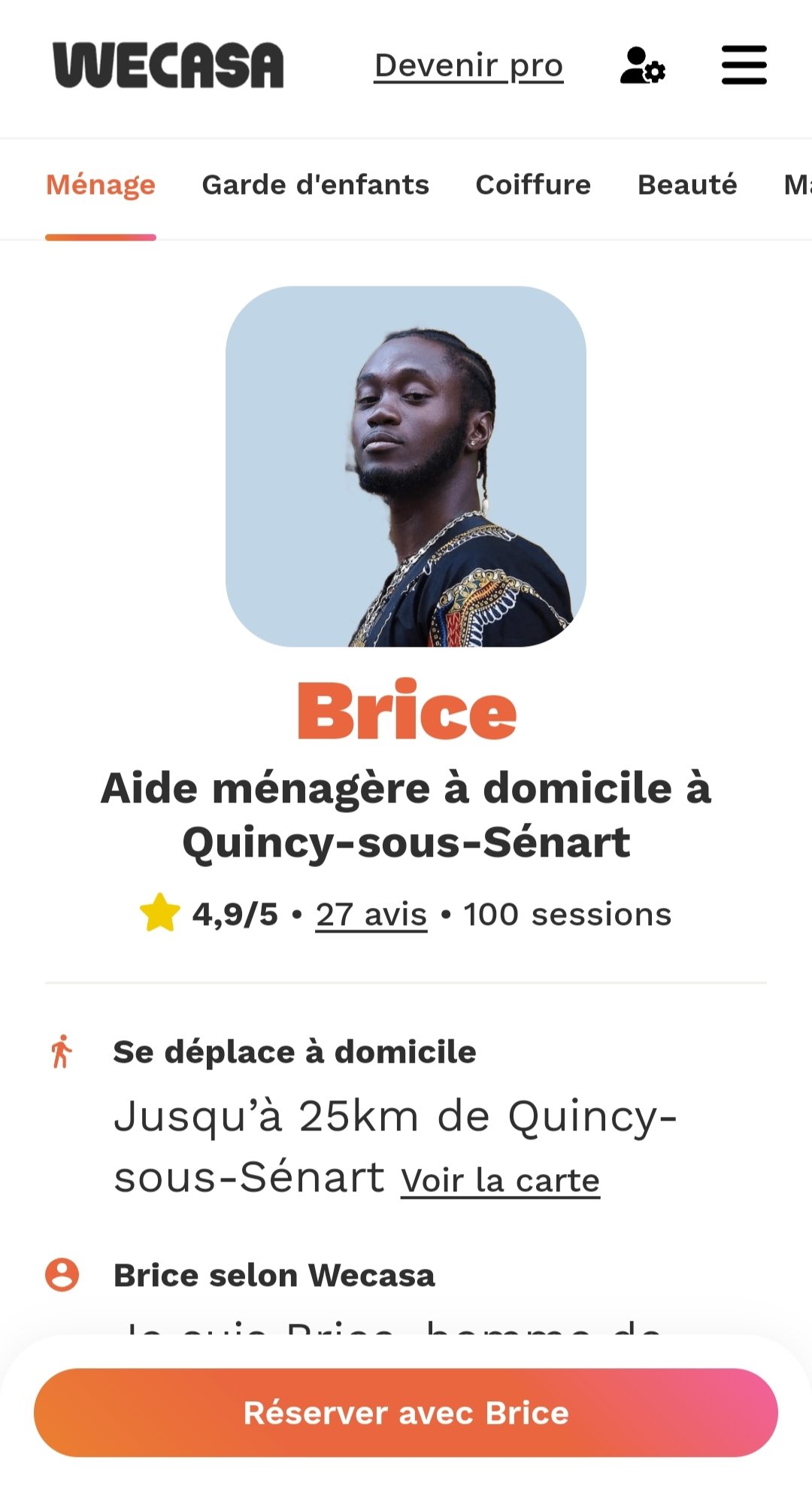Click the Voir la carte link
Viewport: 812px width, 1487px height.
coord(500,1180)
